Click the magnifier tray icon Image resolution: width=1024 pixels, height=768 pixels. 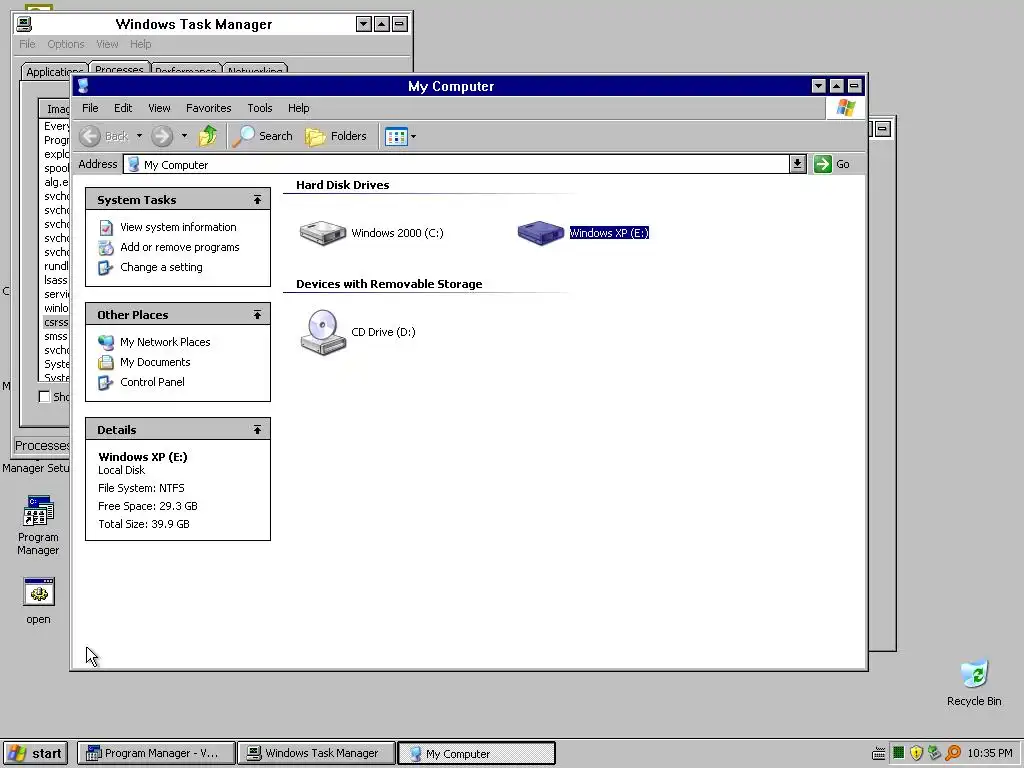(953, 753)
